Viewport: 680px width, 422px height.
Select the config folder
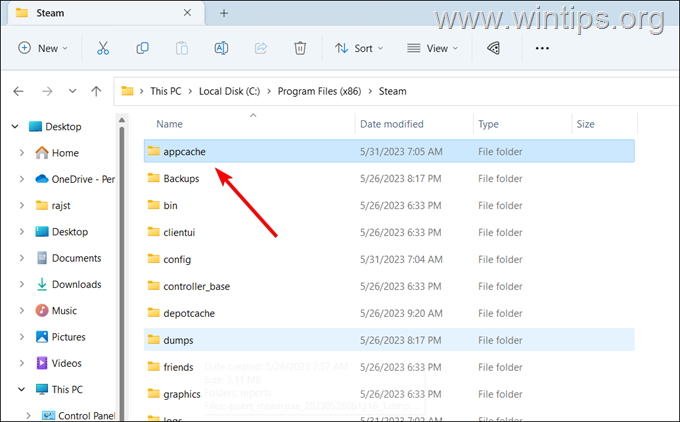(x=389, y=259)
